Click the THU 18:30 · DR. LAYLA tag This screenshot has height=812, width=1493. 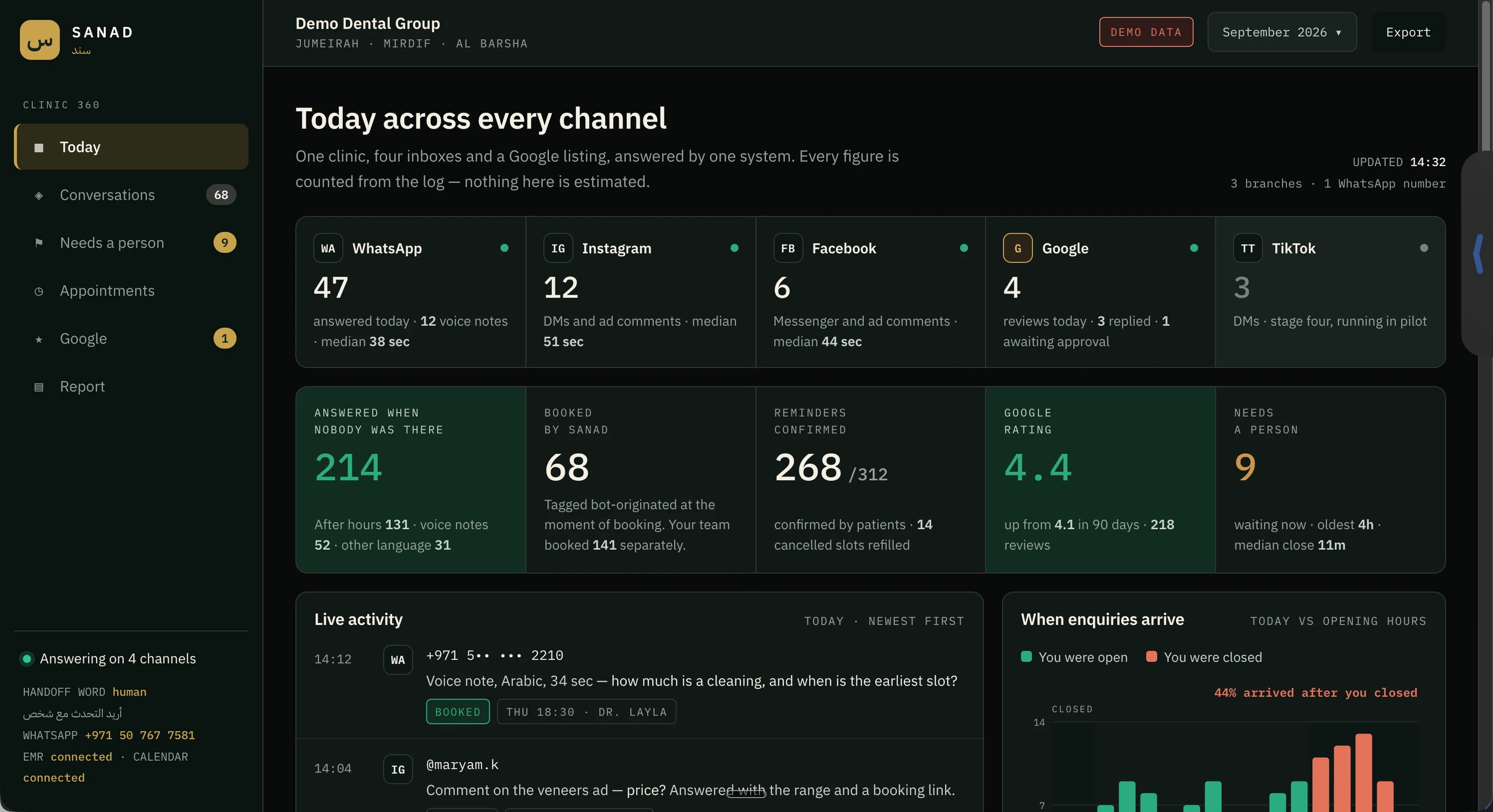point(586,711)
